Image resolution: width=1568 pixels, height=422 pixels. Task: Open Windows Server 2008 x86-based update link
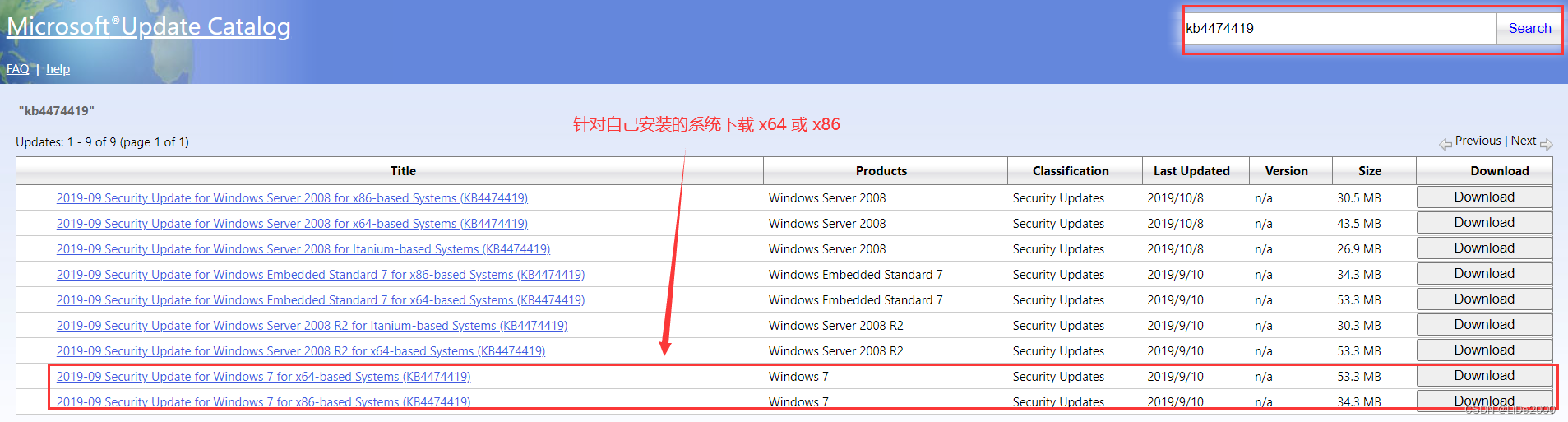(x=292, y=198)
